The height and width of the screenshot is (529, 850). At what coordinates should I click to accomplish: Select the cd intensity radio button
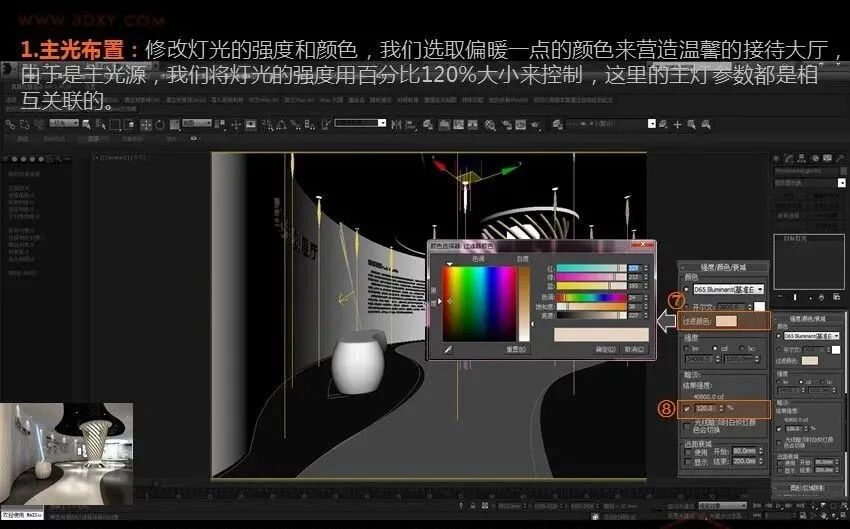coord(714,349)
